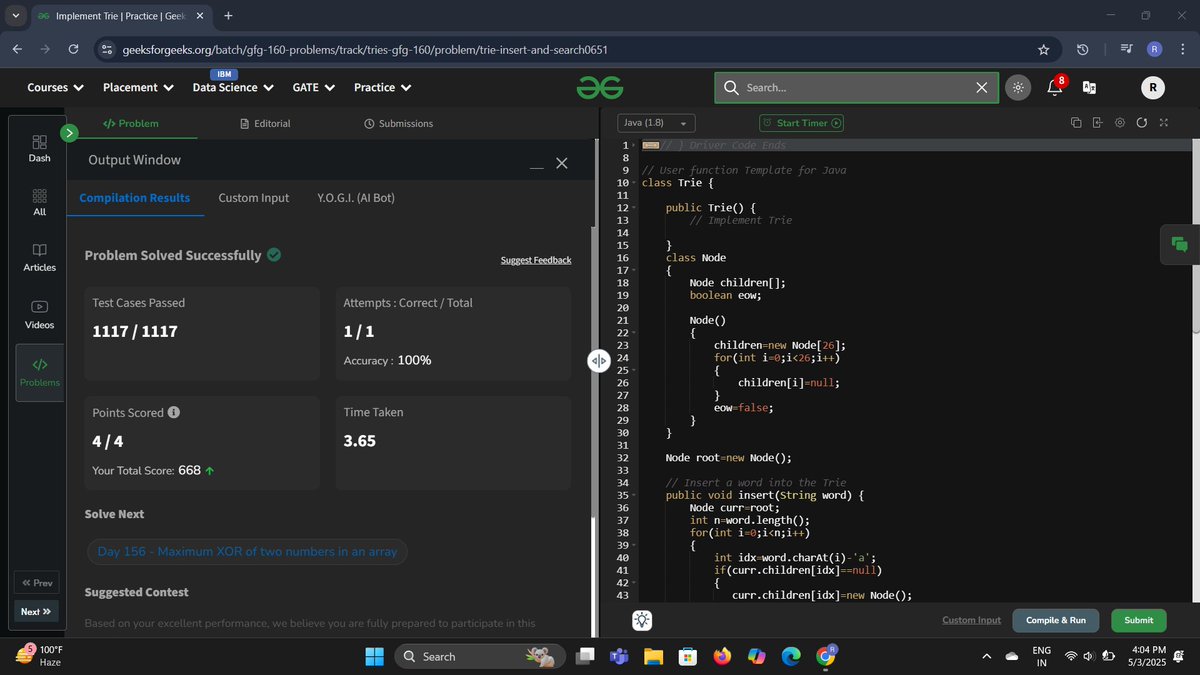Screen dimensions: 1200x675
Task: Select the Compilation Results tab
Action: point(135,198)
